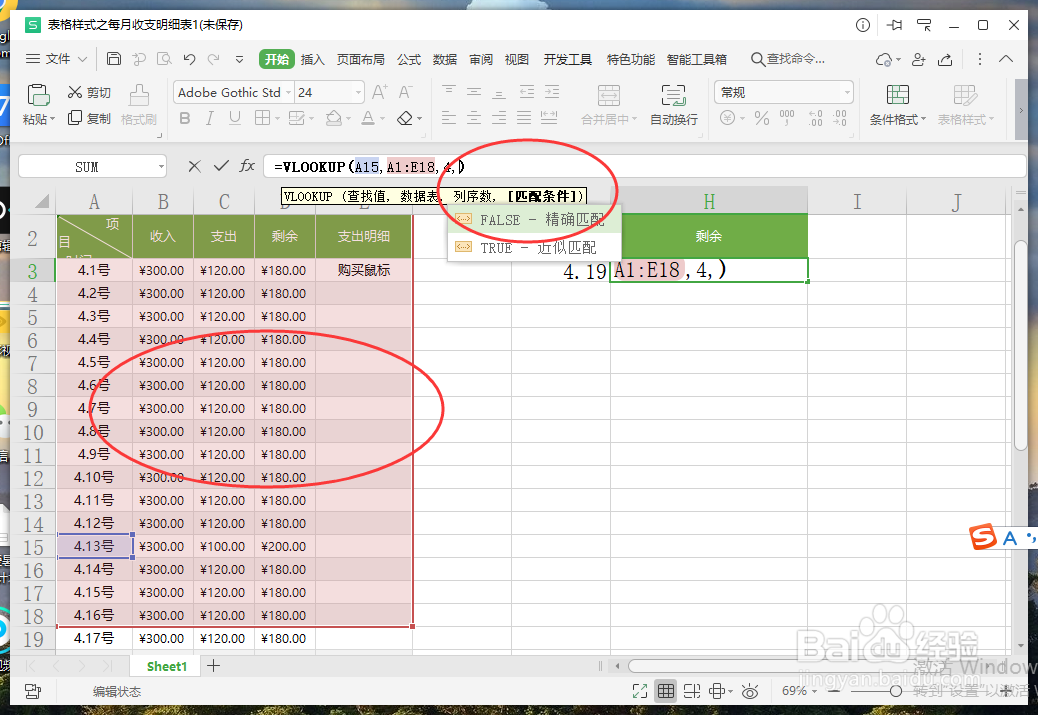Click the Percent style icon
Image resolution: width=1038 pixels, height=715 pixels.
760,119
